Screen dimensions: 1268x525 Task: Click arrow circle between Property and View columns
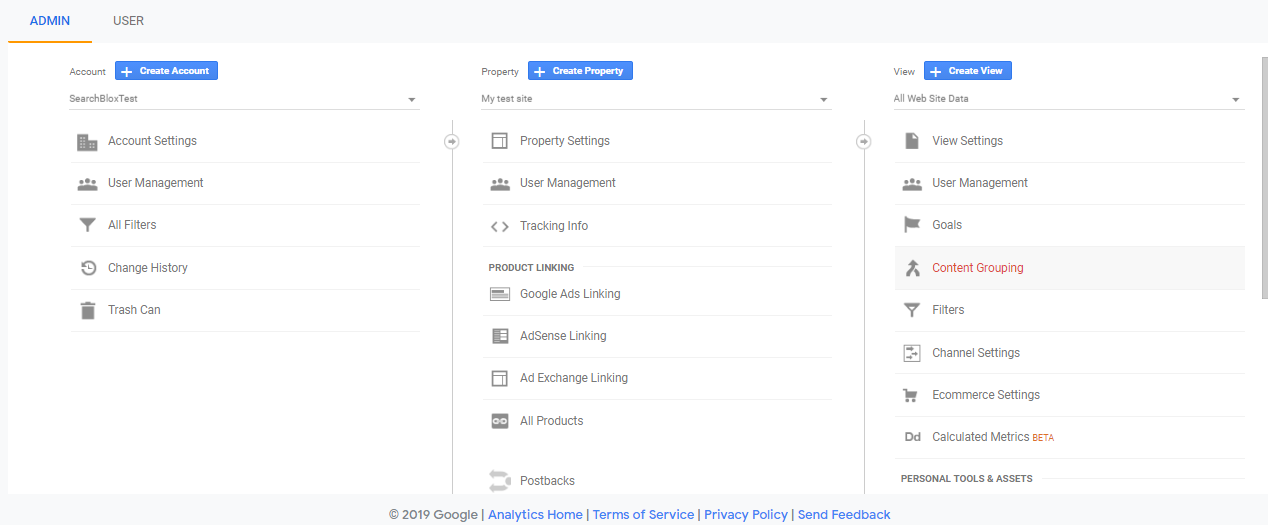(864, 141)
